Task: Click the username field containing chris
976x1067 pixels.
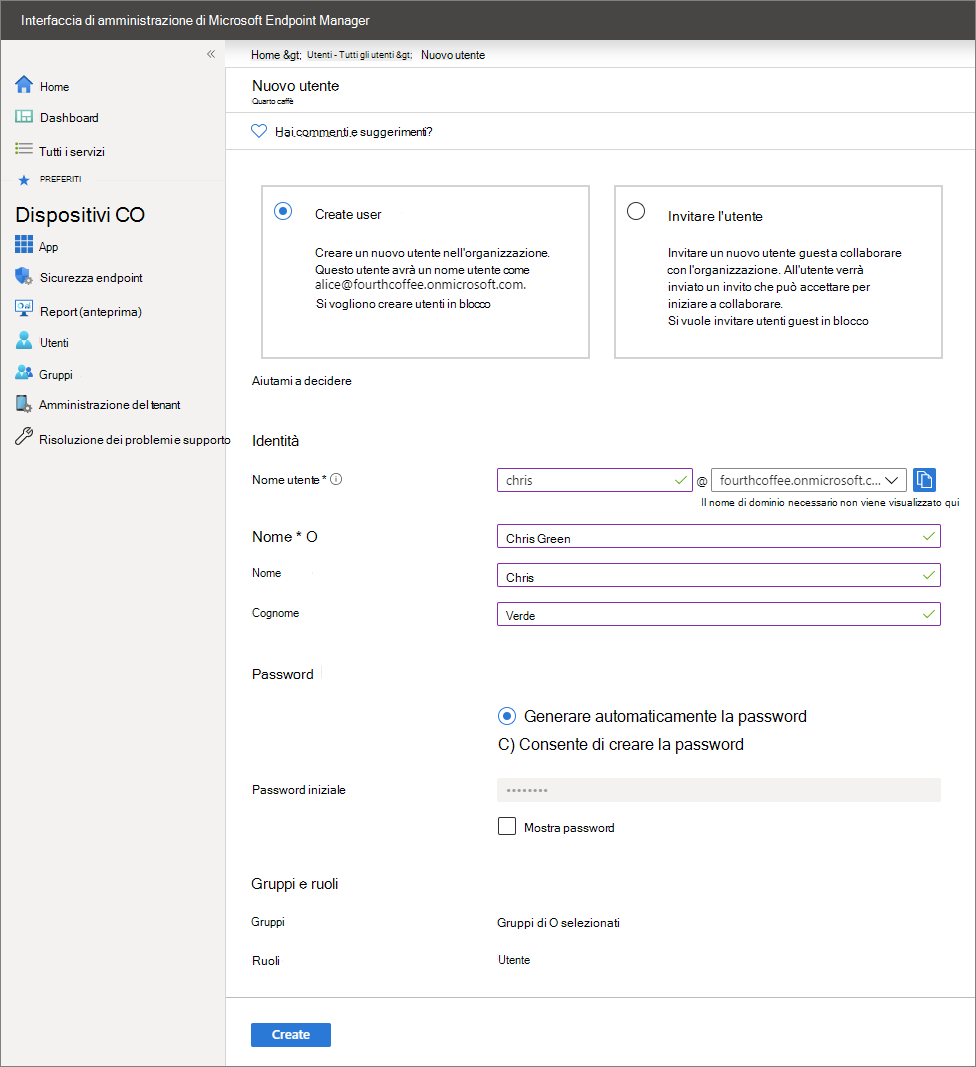Action: click(x=595, y=480)
